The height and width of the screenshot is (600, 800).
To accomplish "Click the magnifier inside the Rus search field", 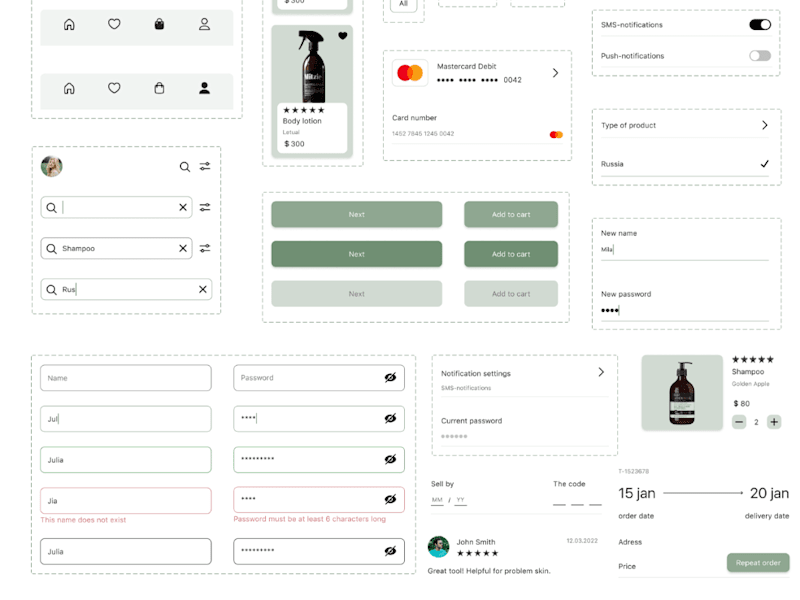I will (52, 290).
